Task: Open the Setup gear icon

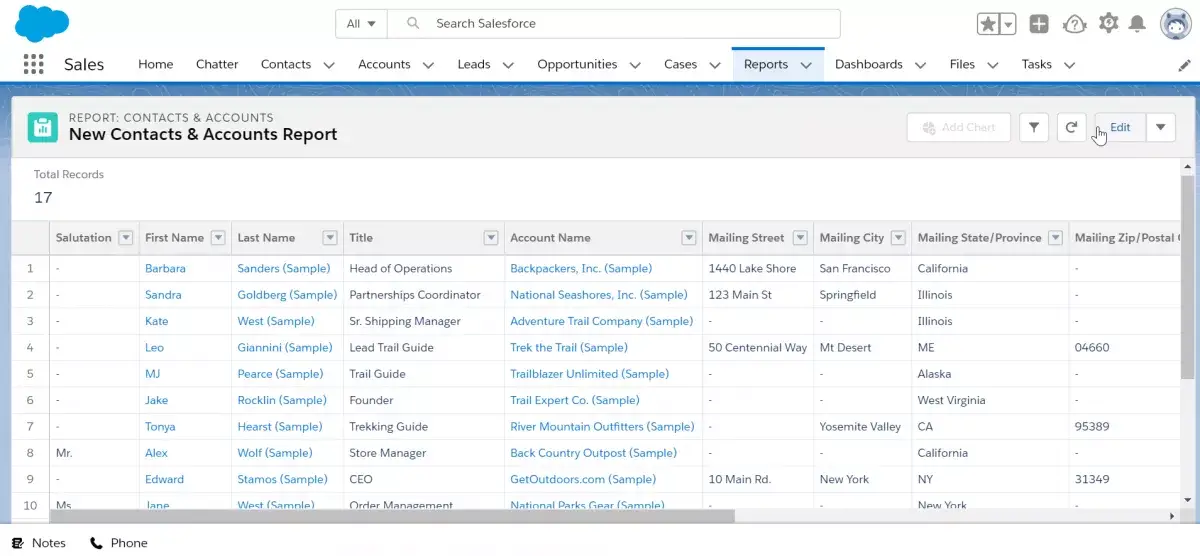Action: pyautogui.click(x=1108, y=23)
